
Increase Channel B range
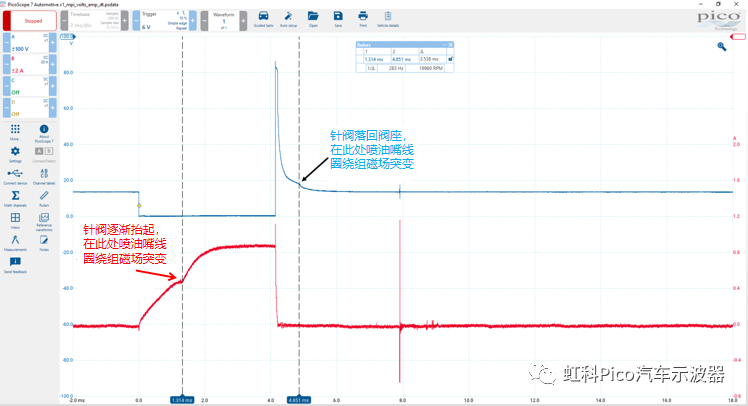pos(52,64)
